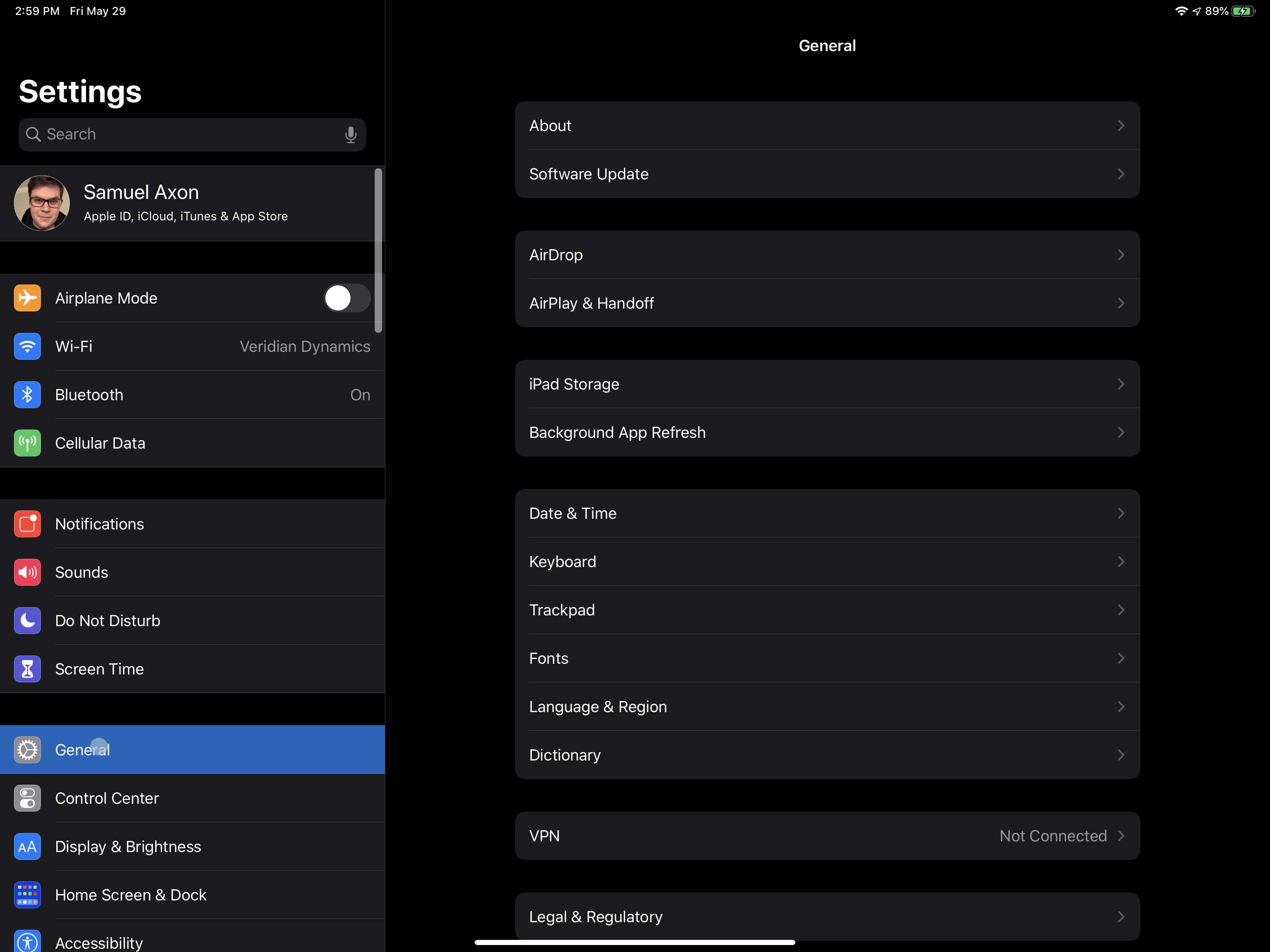Click the Sounds speaker icon
This screenshot has width=1270, height=952.
tap(27, 572)
